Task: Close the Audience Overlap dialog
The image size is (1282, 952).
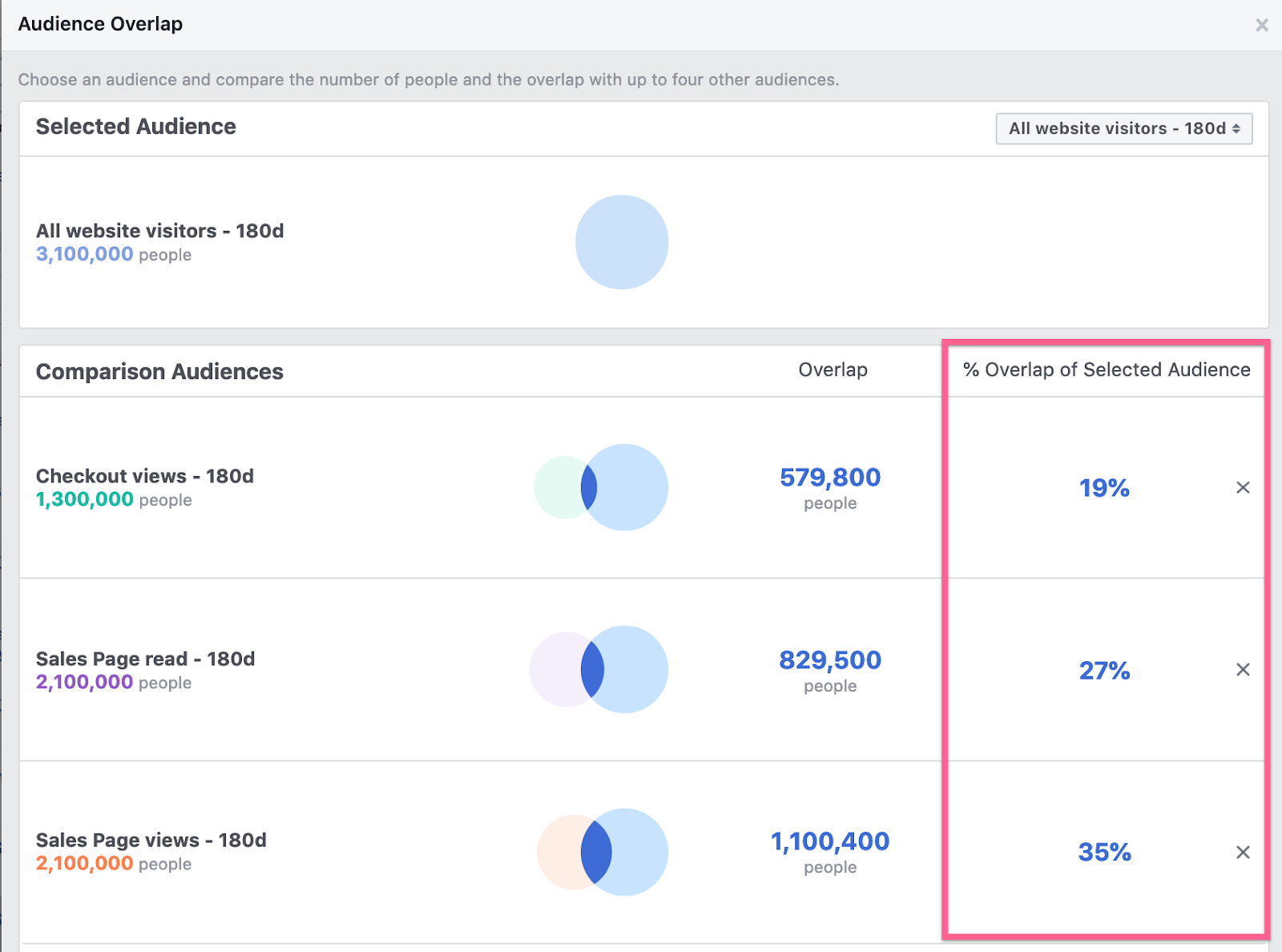Action: (x=1261, y=25)
